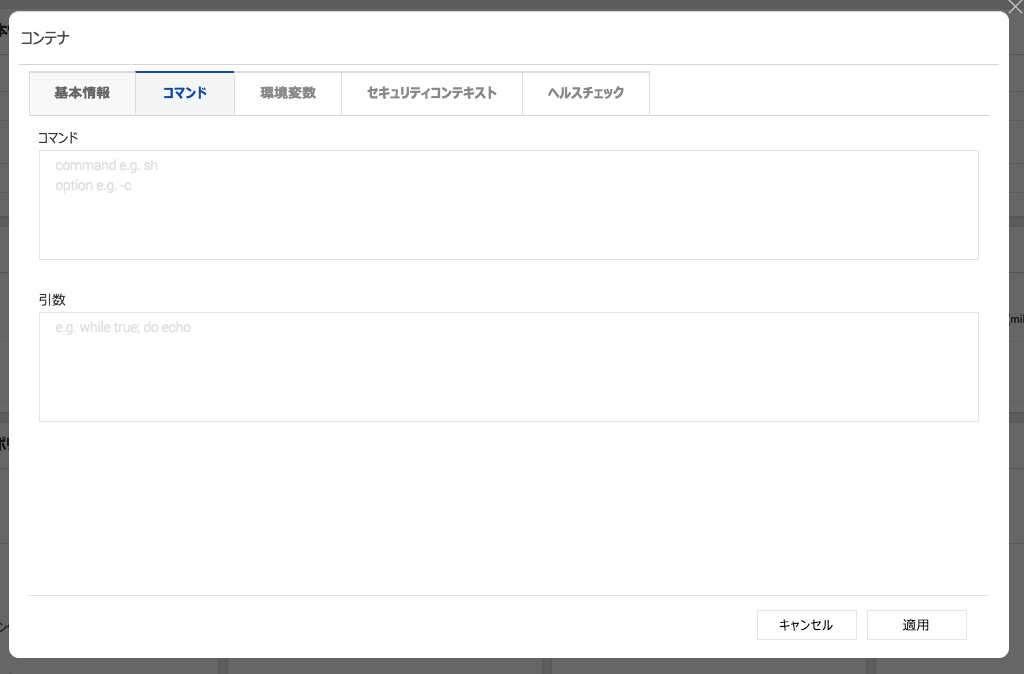The image size is (1024, 674).
Task: Click footer area left of キャンセル button
Action: [x=400, y=625]
